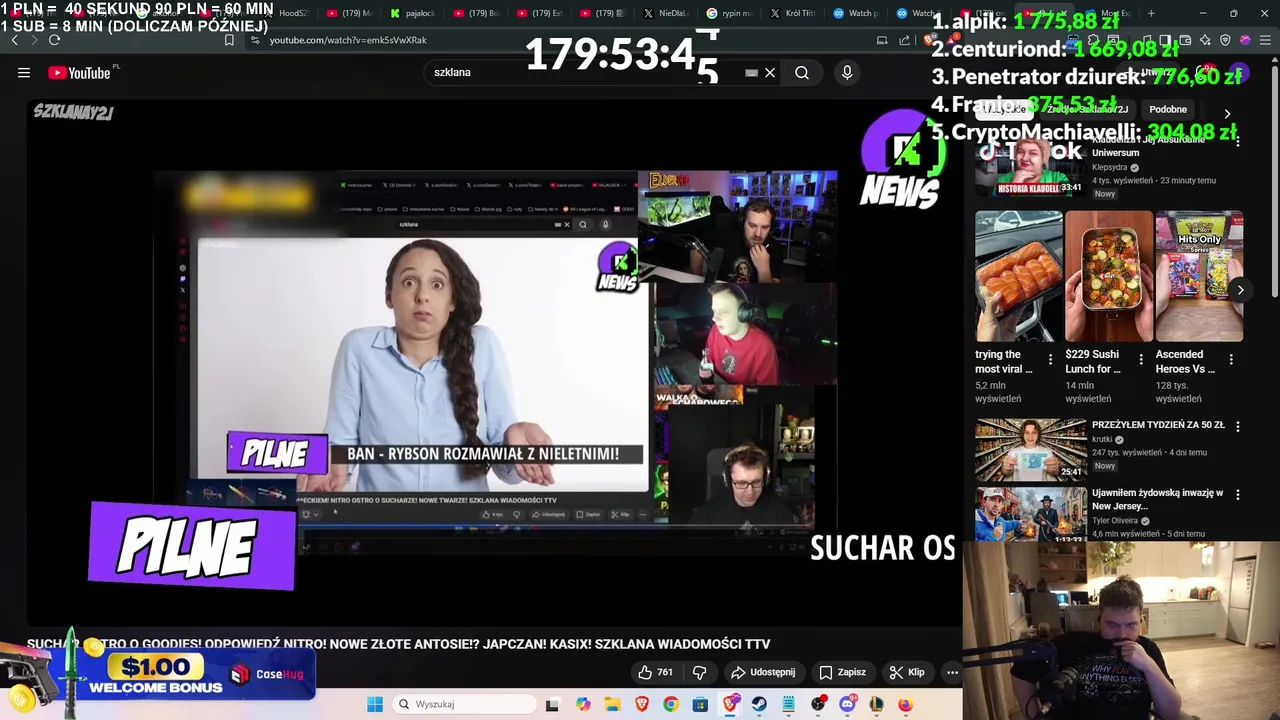This screenshot has height=720, width=1280.
Task: Reload the page with the browser refresh icon
Action: [x=54, y=40]
